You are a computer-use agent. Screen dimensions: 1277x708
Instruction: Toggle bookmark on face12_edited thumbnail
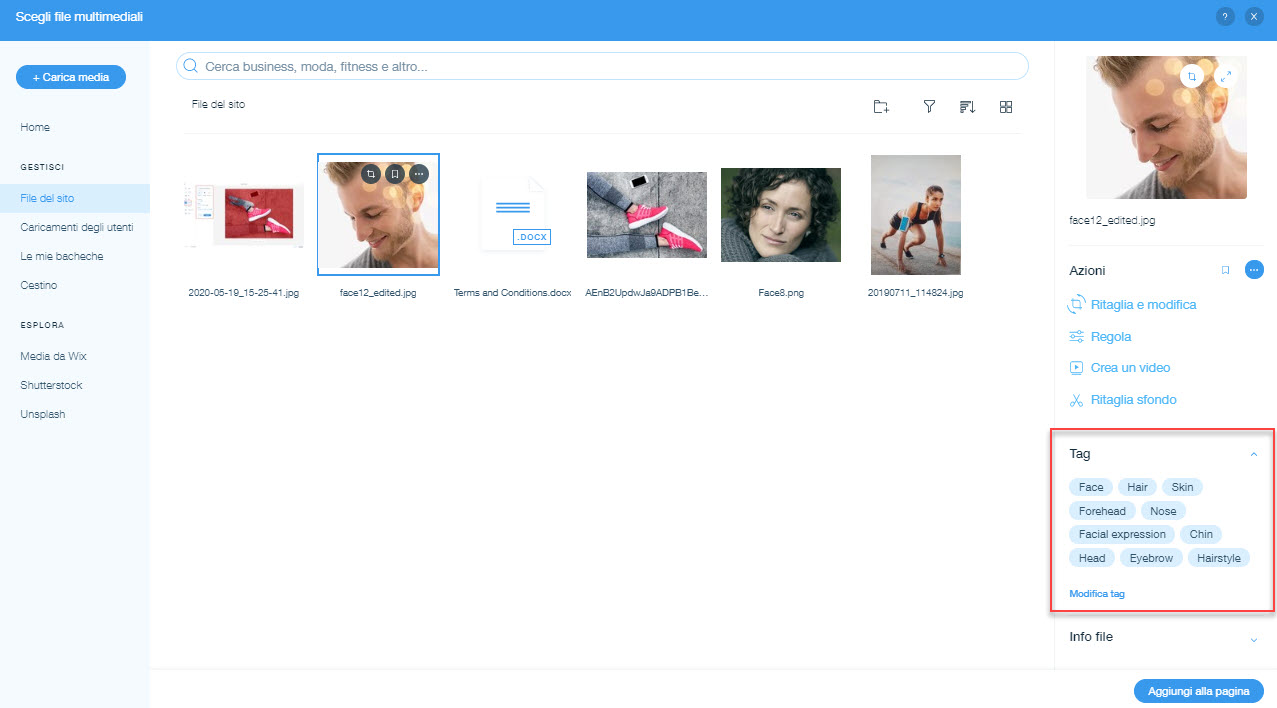click(x=395, y=173)
